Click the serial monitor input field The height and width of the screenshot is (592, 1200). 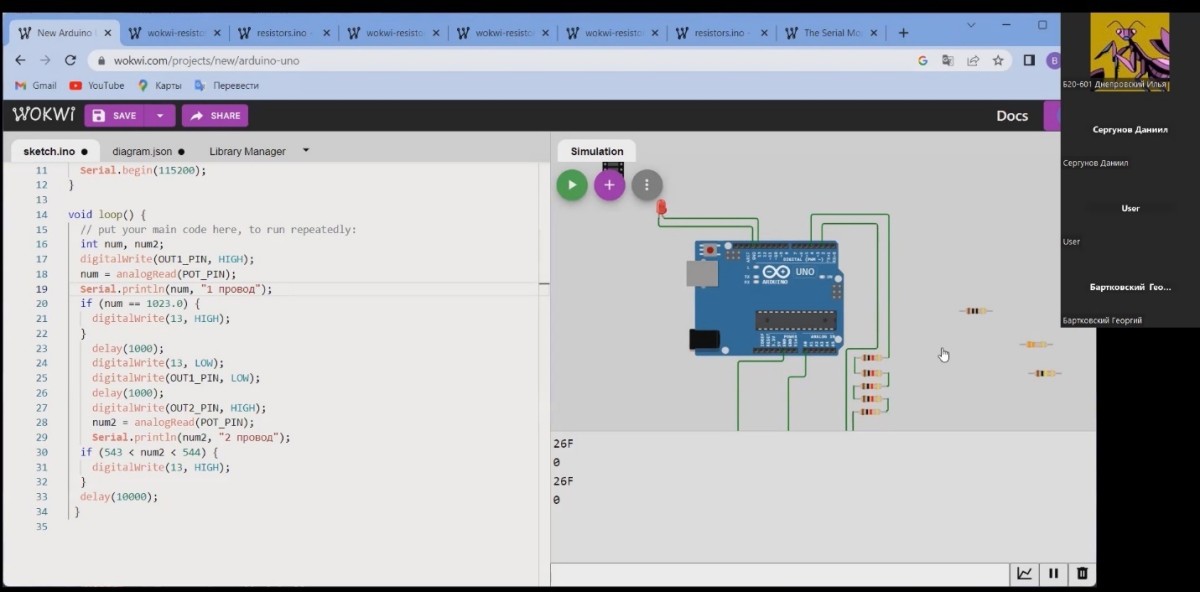pos(780,574)
